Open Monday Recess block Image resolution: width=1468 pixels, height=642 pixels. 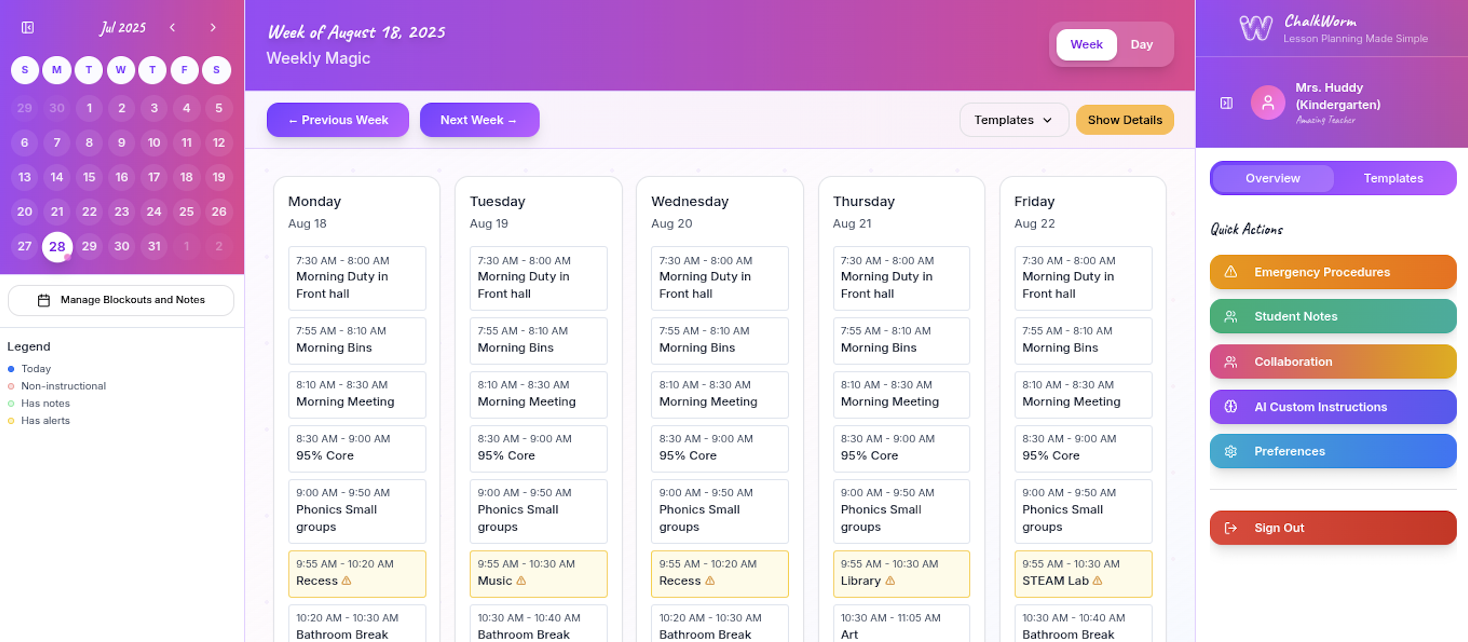coord(357,574)
